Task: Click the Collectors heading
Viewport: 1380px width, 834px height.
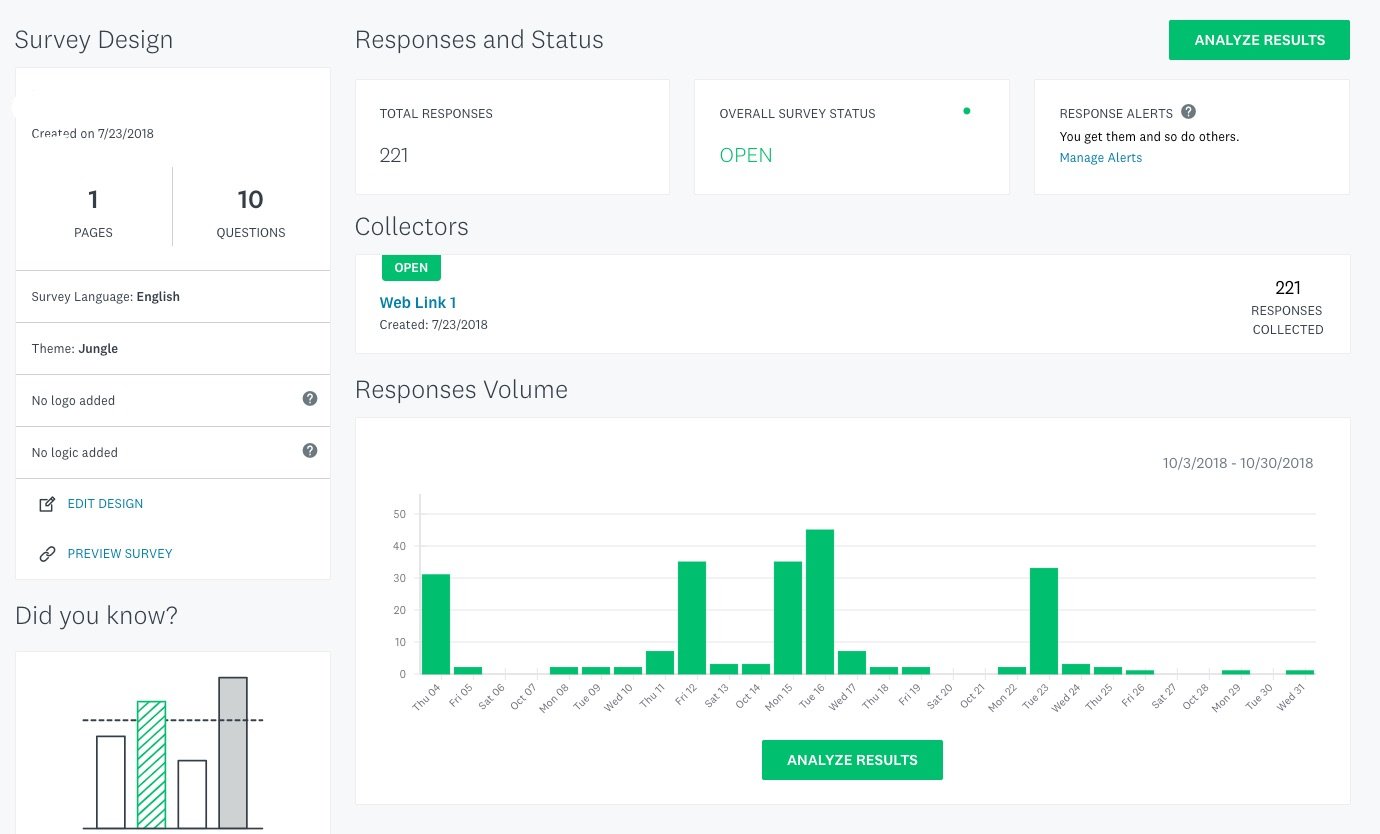Action: click(411, 226)
